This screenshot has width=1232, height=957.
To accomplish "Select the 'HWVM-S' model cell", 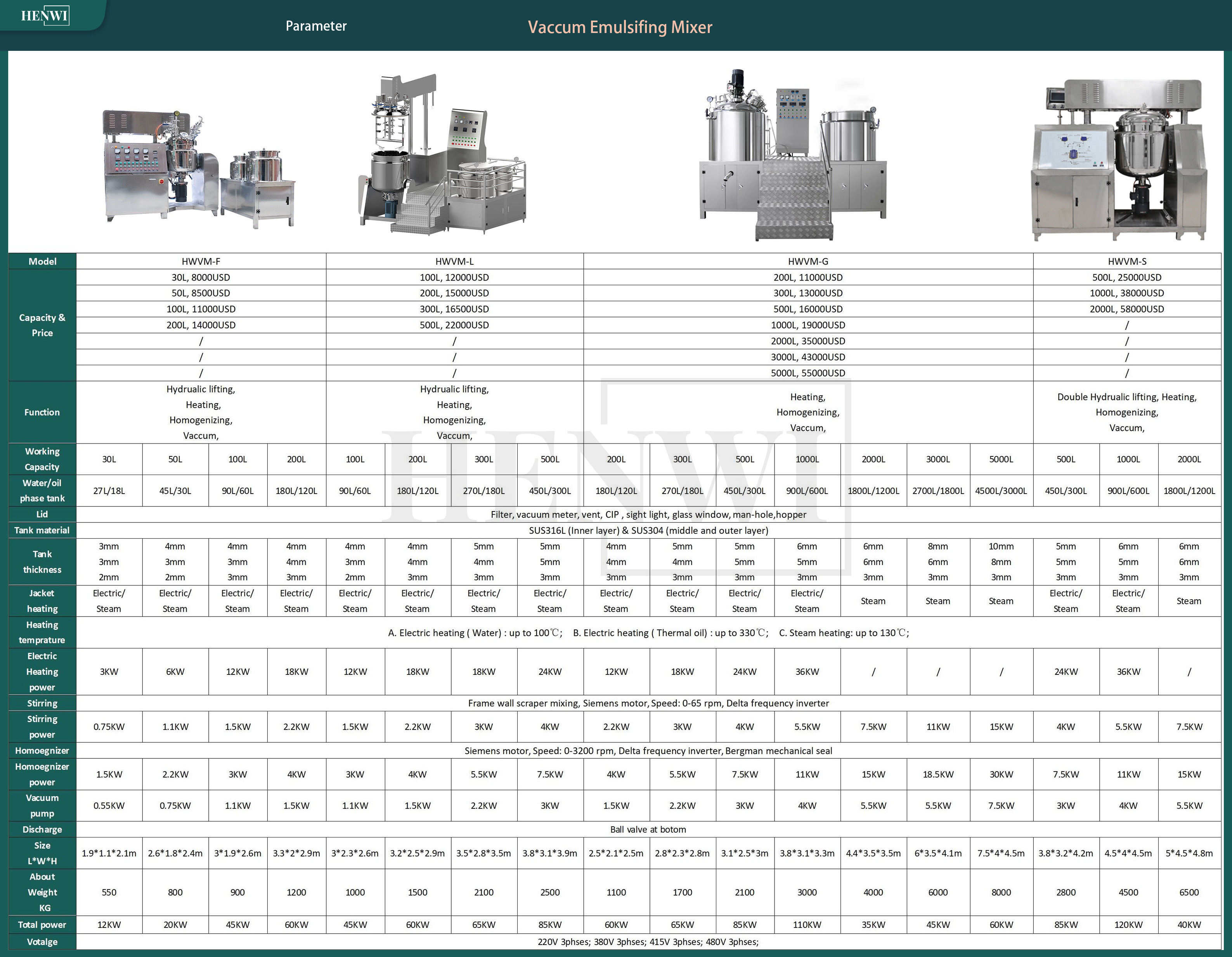I will pyautogui.click(x=1127, y=261).
